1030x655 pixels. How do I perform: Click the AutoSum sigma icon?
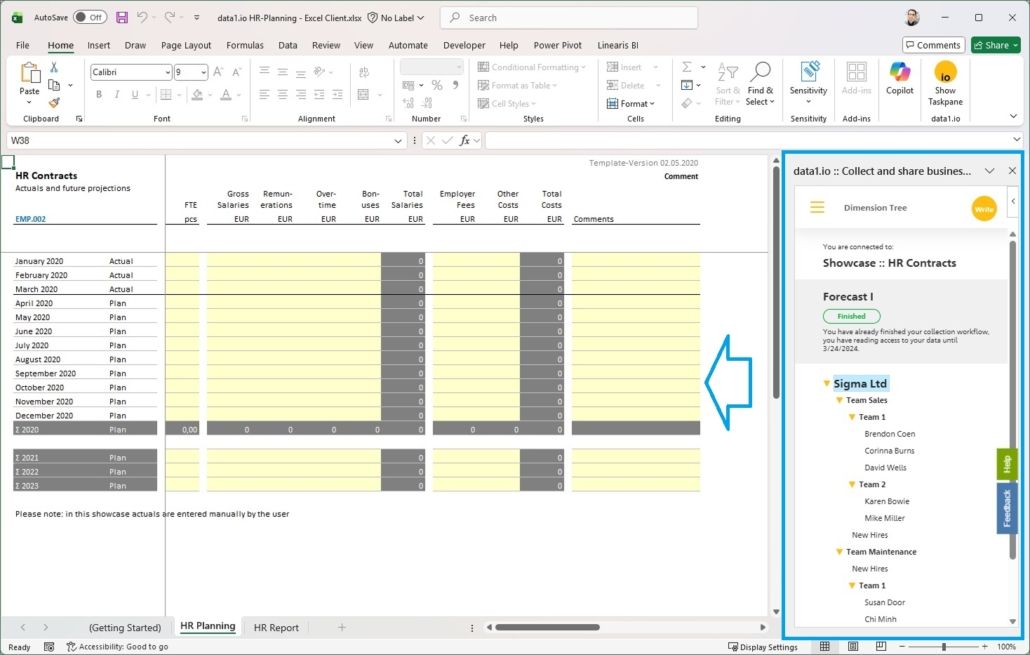point(687,67)
